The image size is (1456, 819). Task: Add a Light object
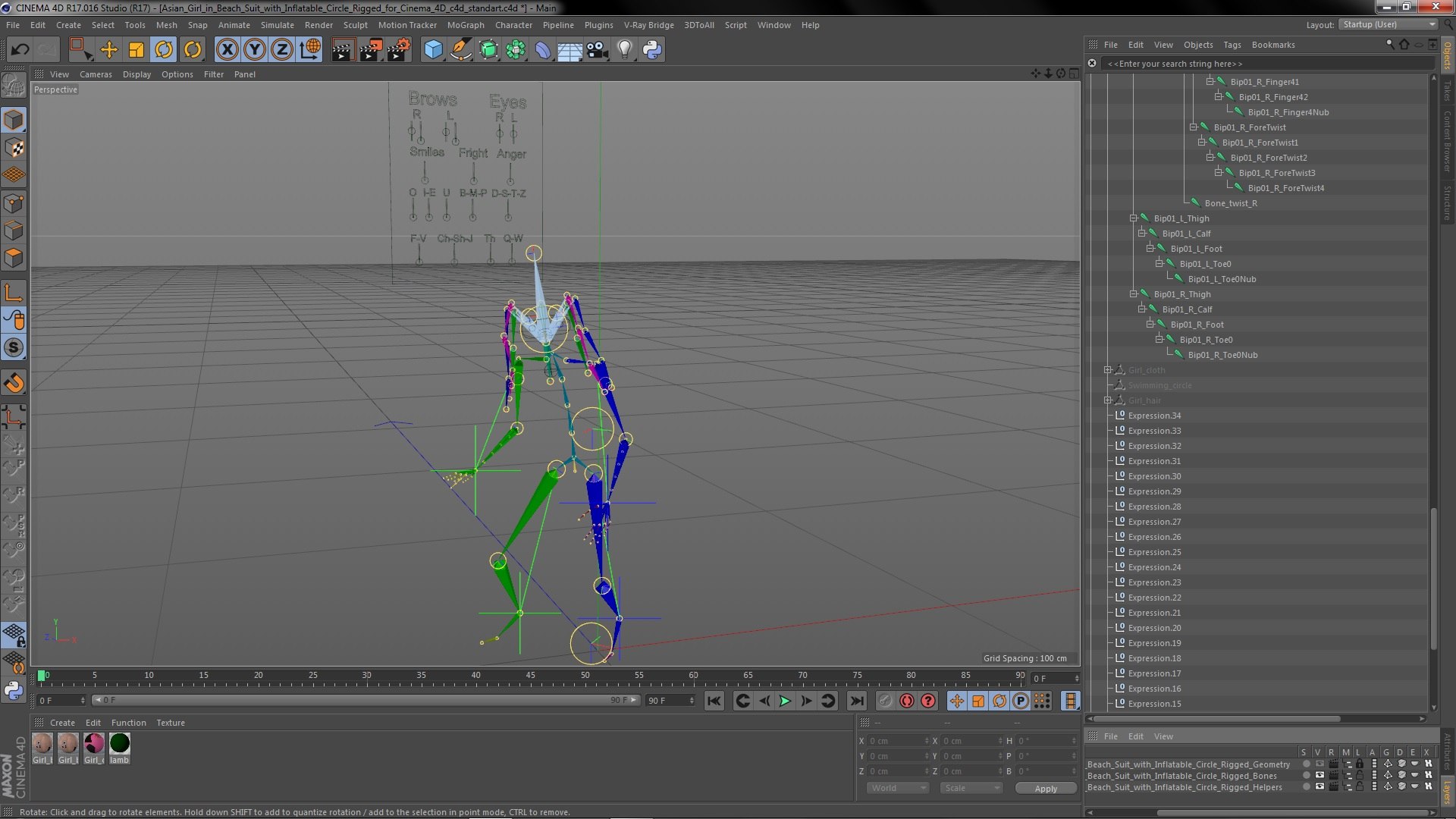[625, 50]
